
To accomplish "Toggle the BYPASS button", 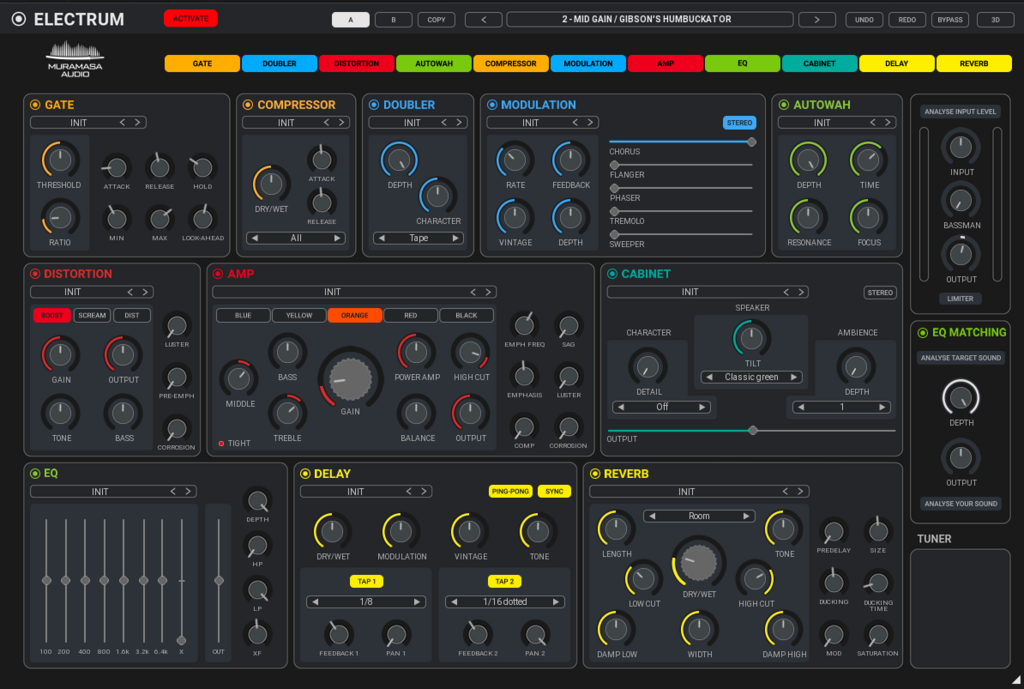I will pyautogui.click(x=950, y=20).
